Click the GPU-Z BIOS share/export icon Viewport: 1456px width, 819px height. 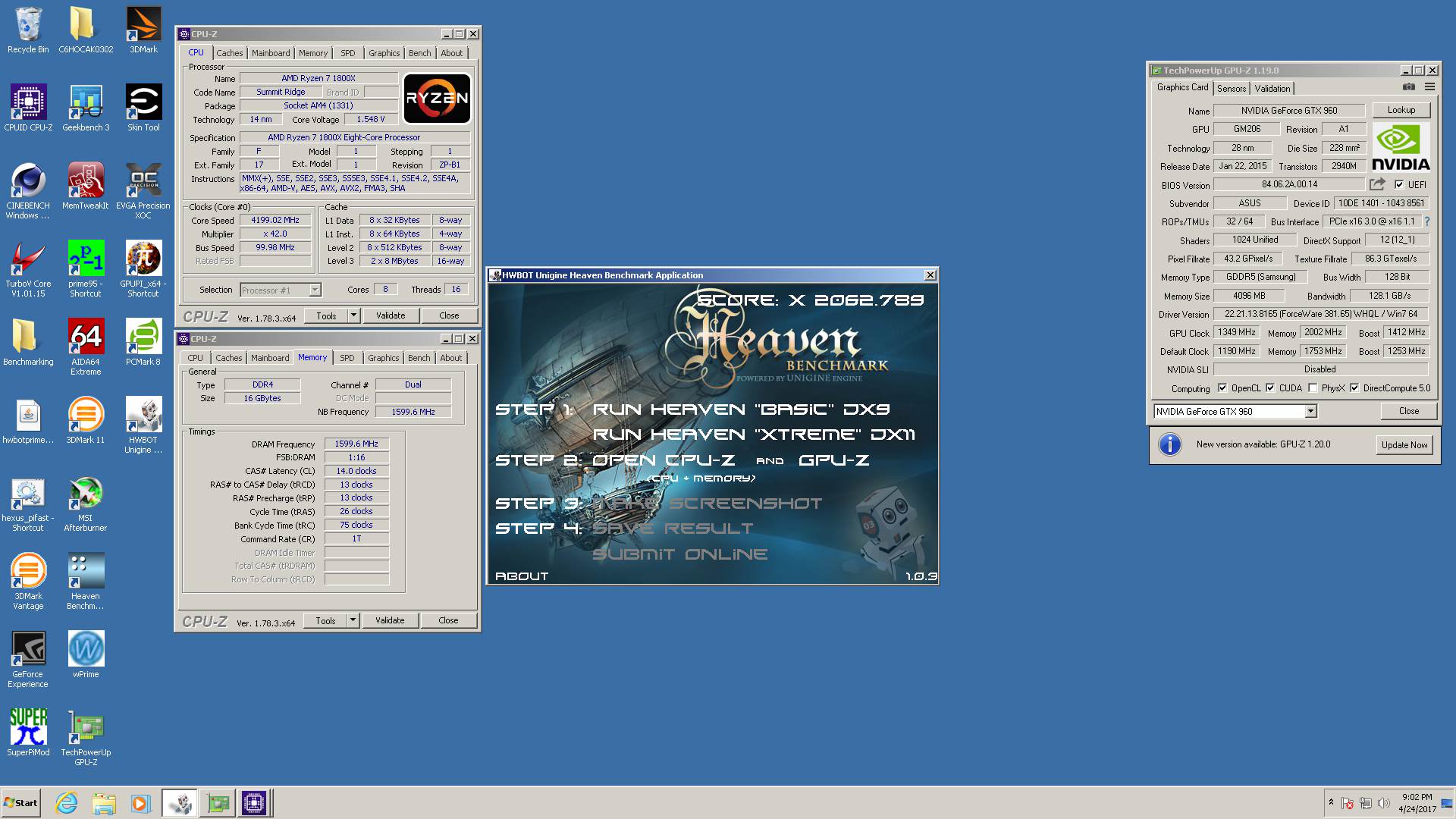click(x=1377, y=184)
